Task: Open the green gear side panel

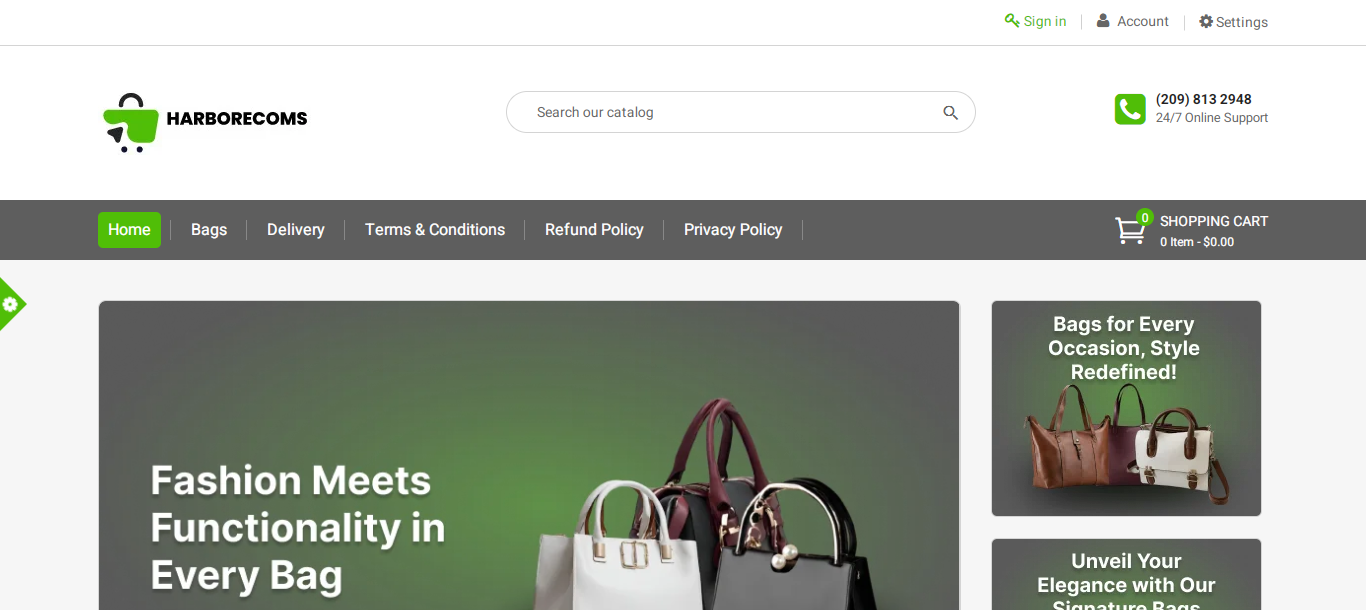Action: click(x=11, y=304)
